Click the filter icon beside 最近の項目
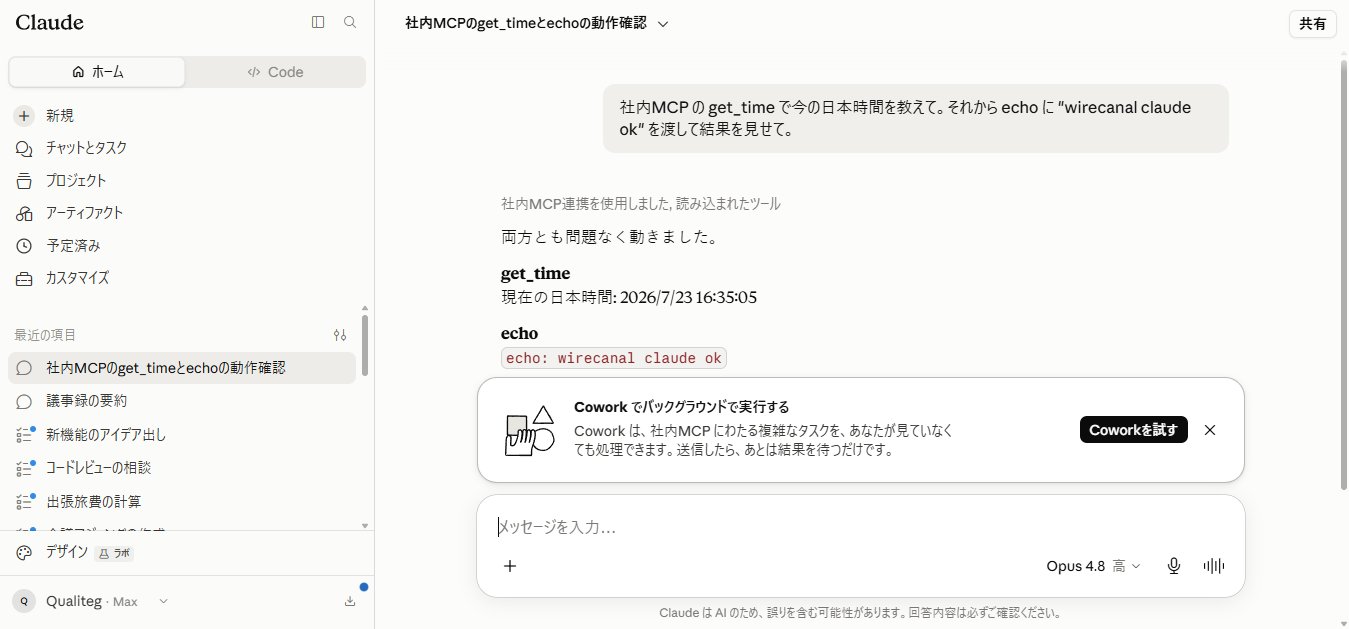Viewport: 1349px width, 629px height. 340,335
